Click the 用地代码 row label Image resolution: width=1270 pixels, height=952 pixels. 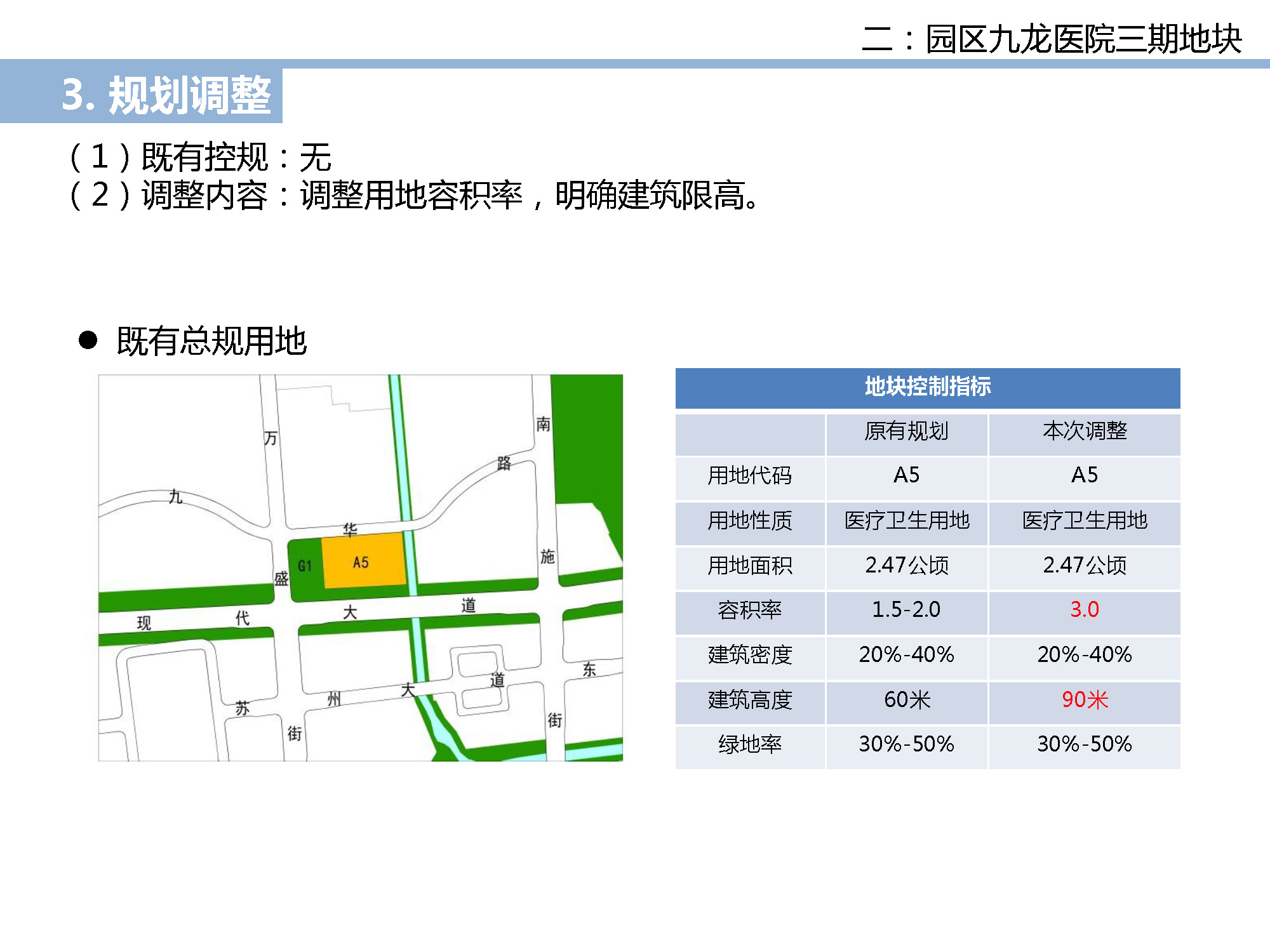tap(749, 475)
